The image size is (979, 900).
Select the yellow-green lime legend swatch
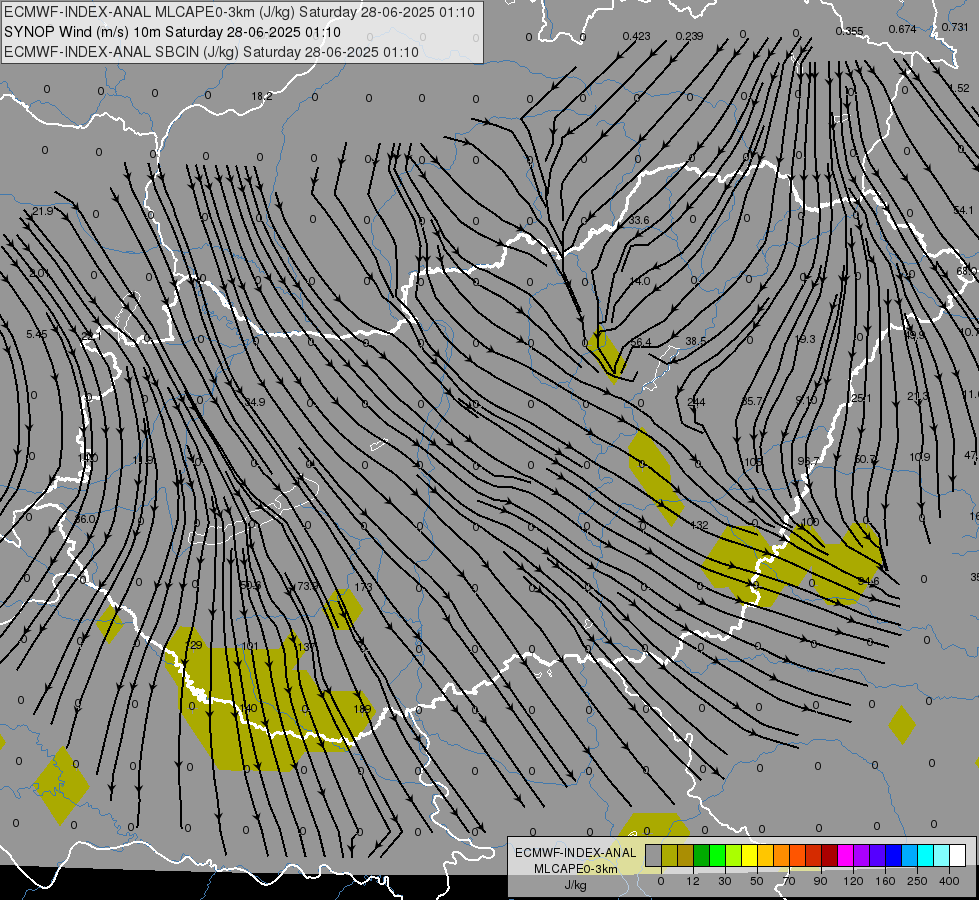tap(734, 856)
